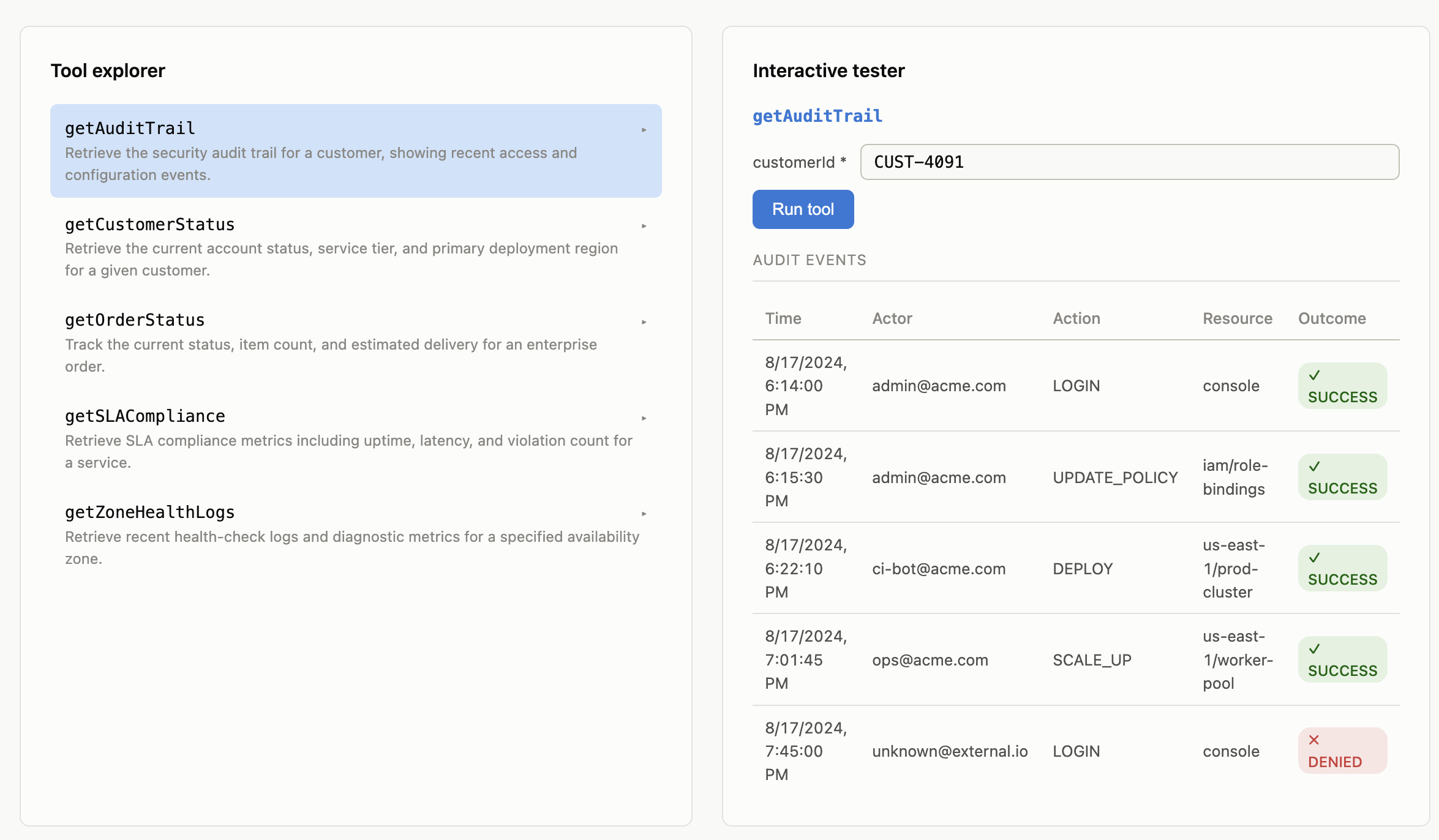The width and height of the screenshot is (1439, 840).
Task: Select the getSLACompliance tool name
Action: coord(145,416)
